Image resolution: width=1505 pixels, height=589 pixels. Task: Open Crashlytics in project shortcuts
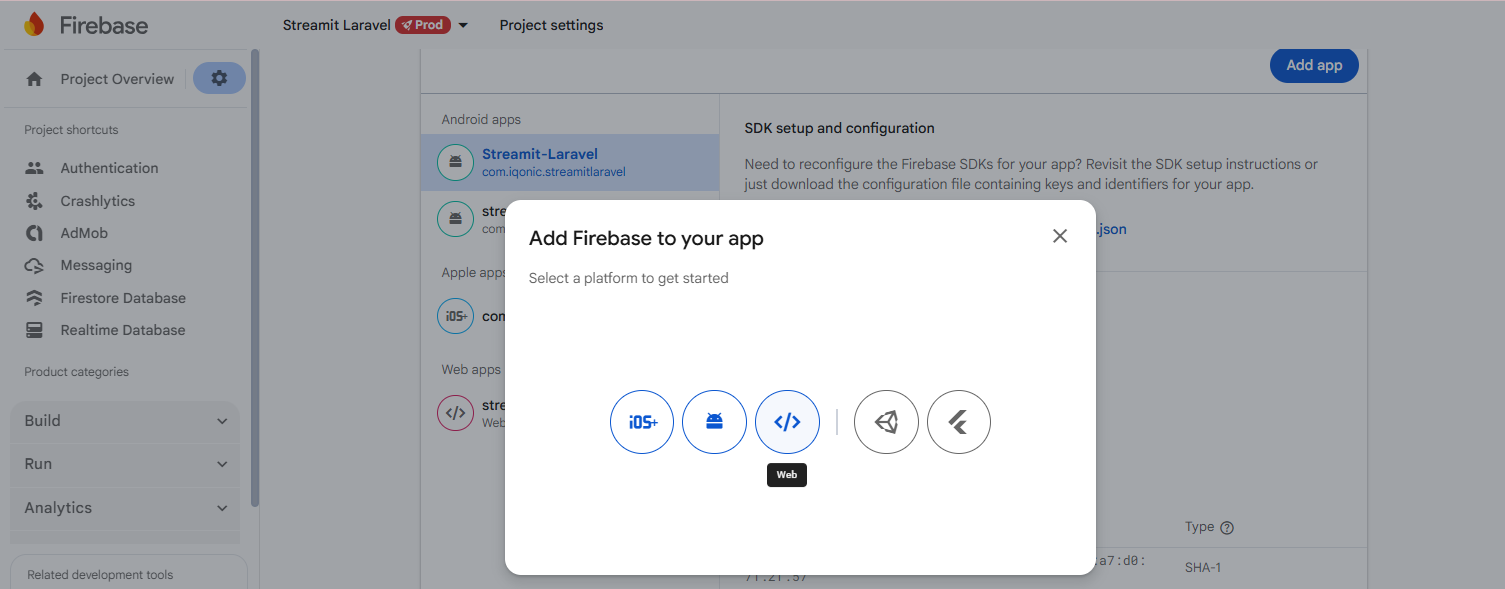(x=97, y=201)
